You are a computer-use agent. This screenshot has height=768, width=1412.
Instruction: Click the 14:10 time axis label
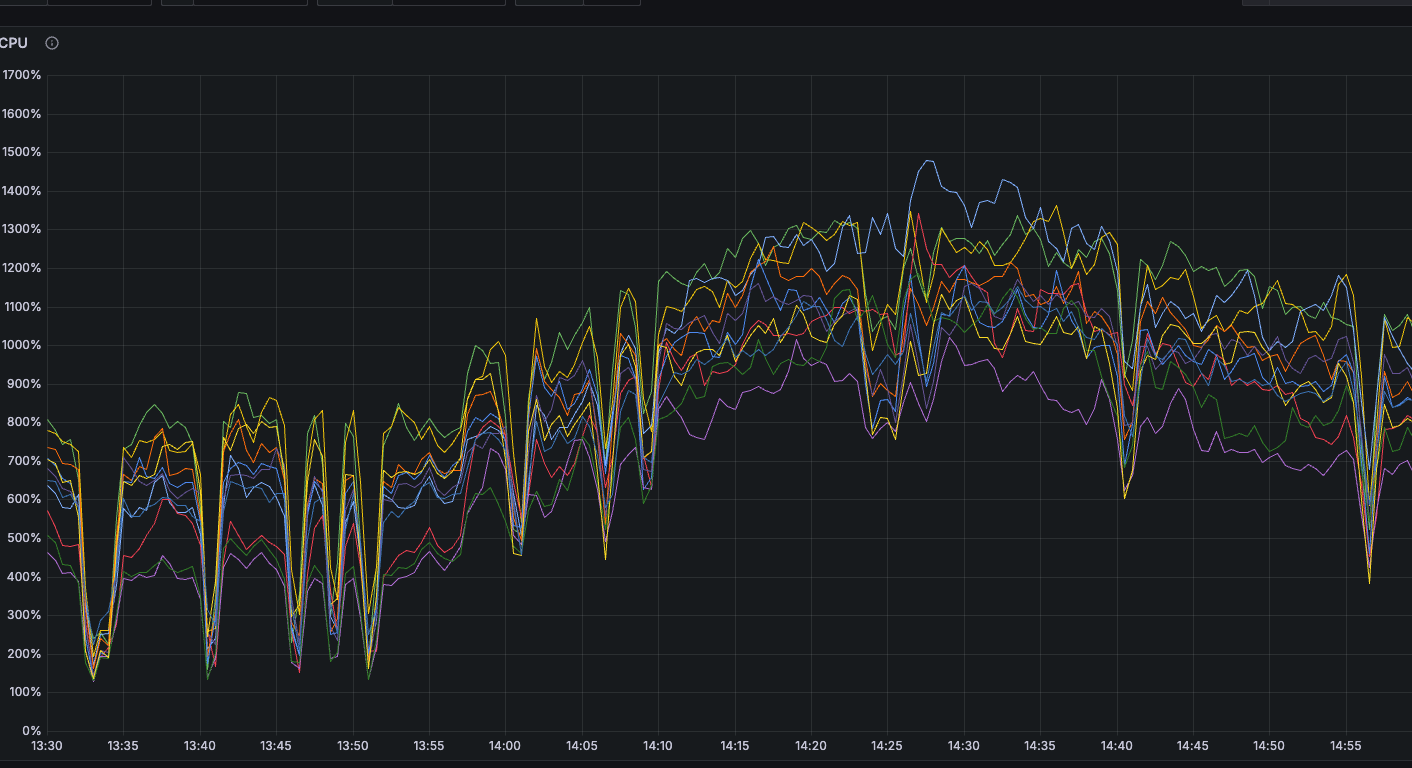point(658,746)
